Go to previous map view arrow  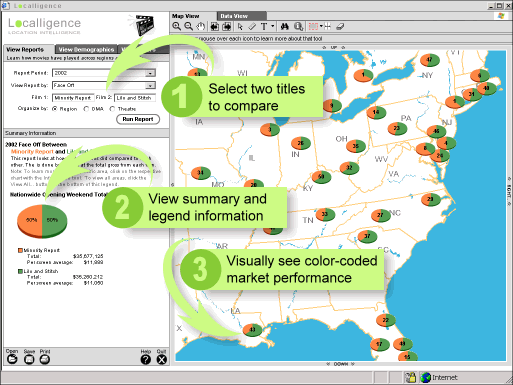(215, 26)
